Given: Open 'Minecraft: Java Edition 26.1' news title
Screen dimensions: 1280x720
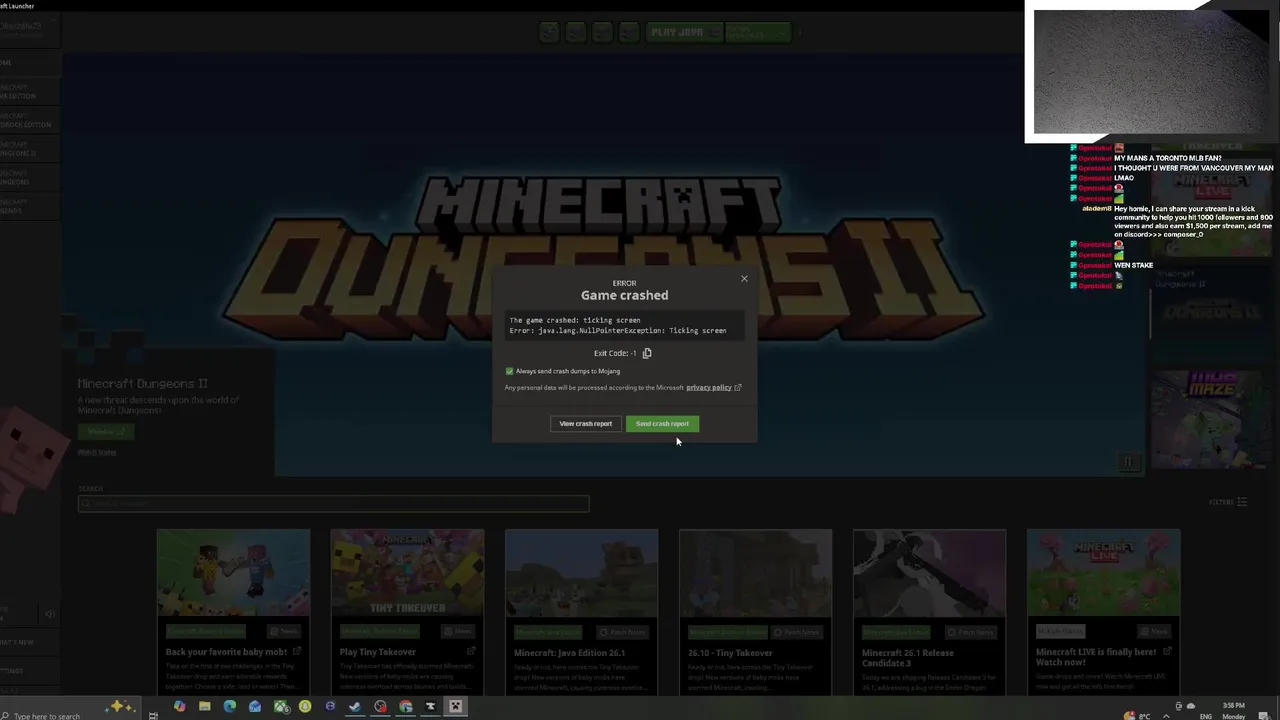Looking at the screenshot, I should [x=569, y=652].
